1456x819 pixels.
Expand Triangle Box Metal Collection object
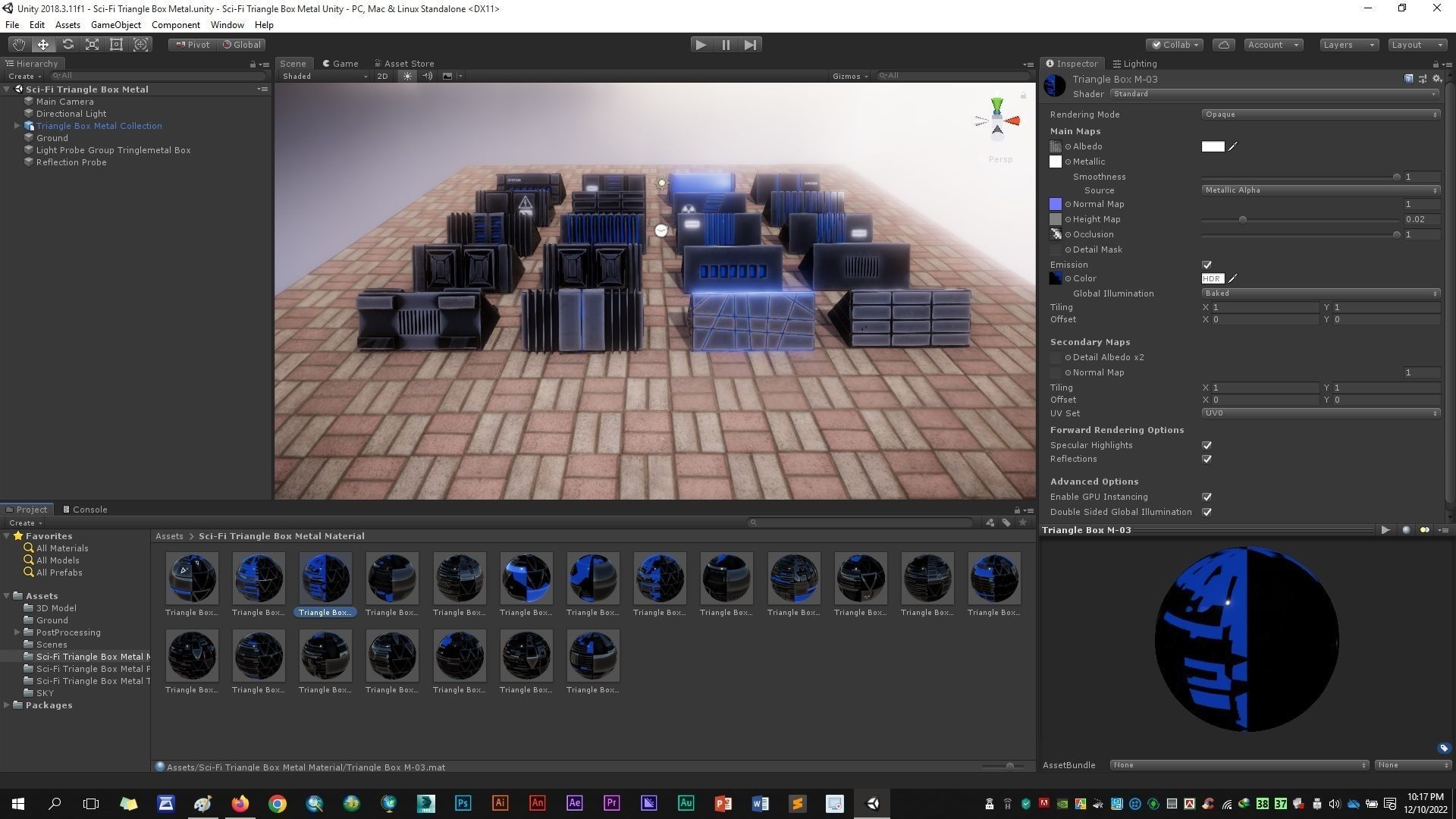17,126
